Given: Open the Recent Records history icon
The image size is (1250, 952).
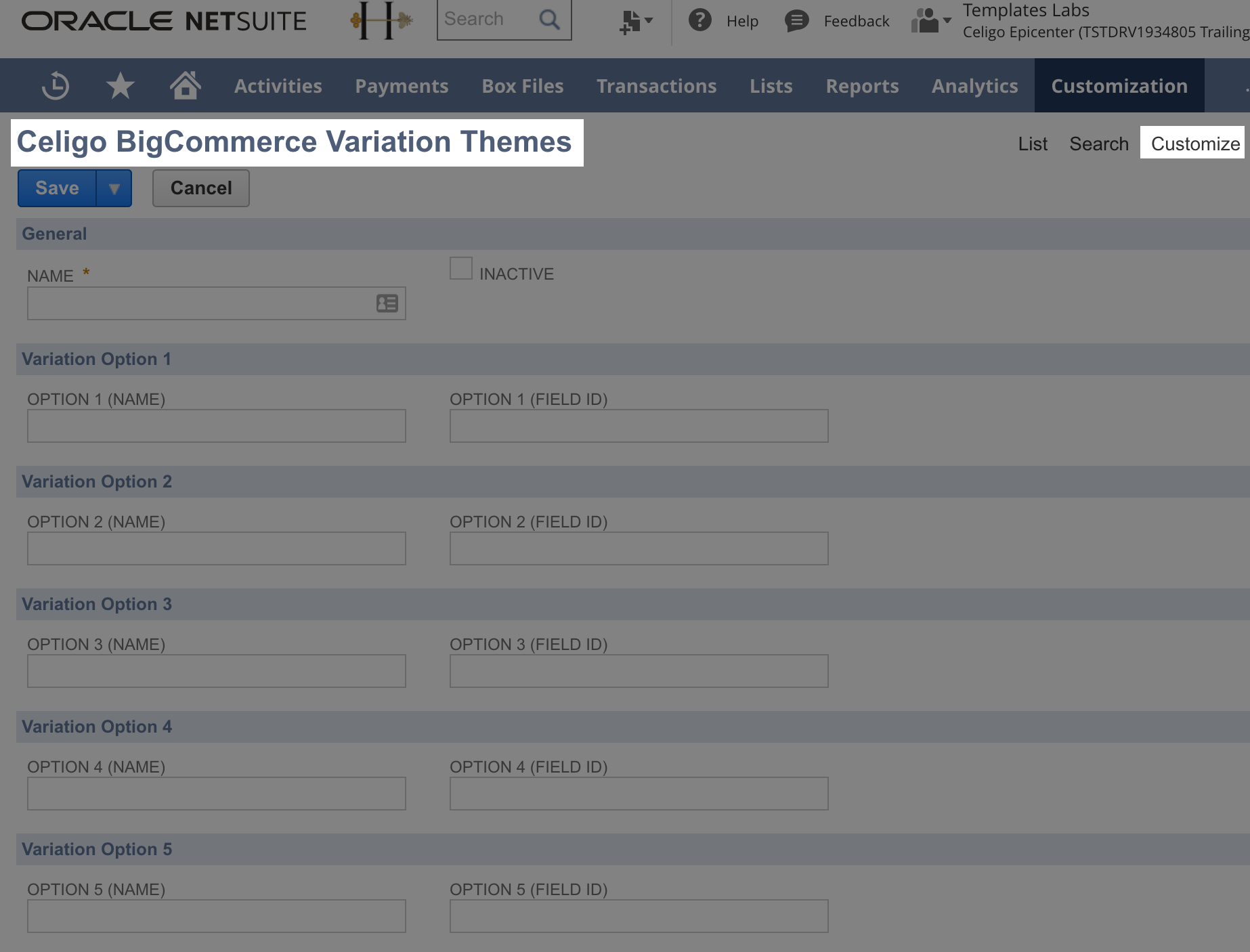Looking at the screenshot, I should point(56,86).
